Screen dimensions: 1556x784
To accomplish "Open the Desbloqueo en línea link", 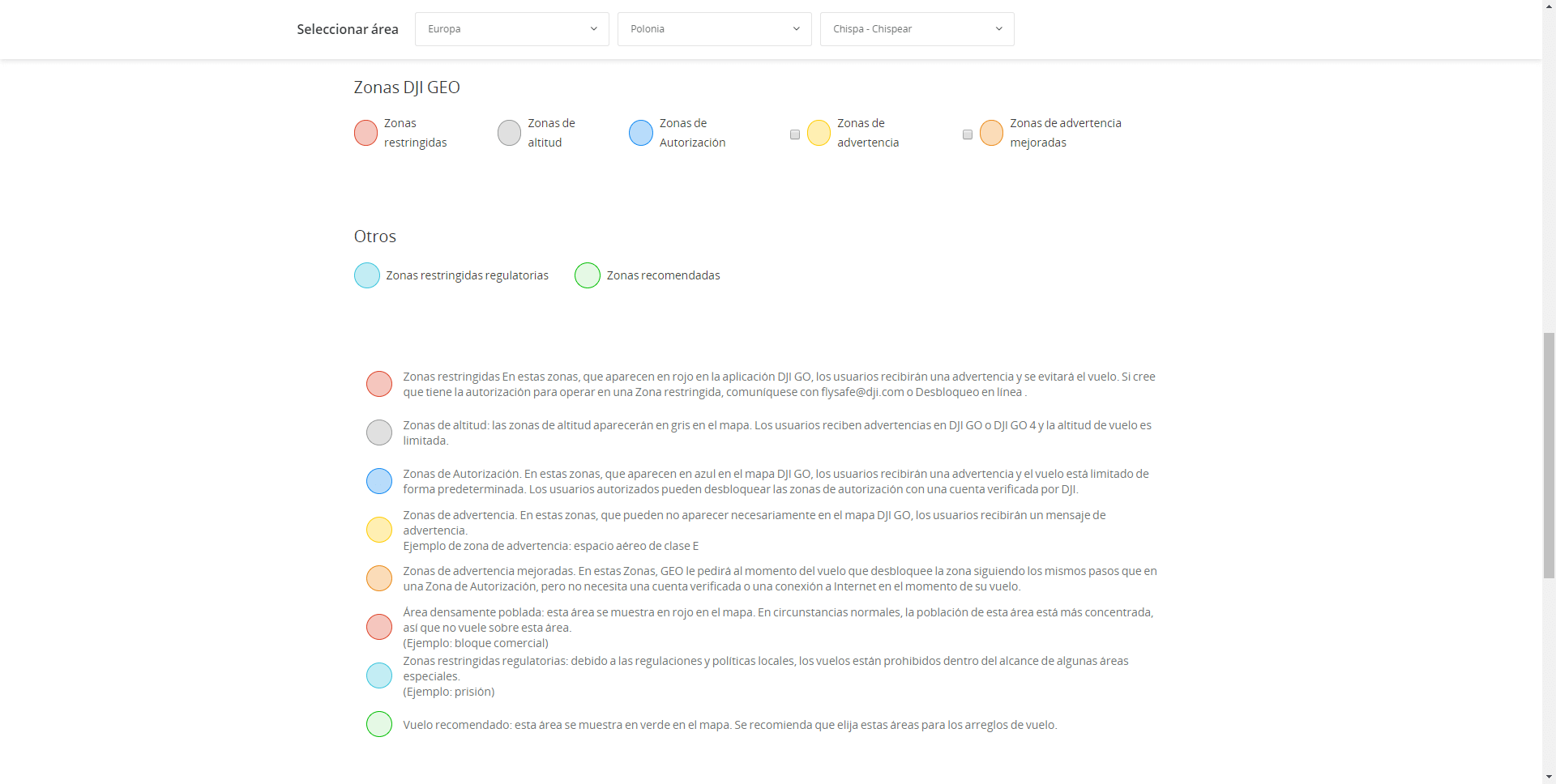I will click(968, 392).
